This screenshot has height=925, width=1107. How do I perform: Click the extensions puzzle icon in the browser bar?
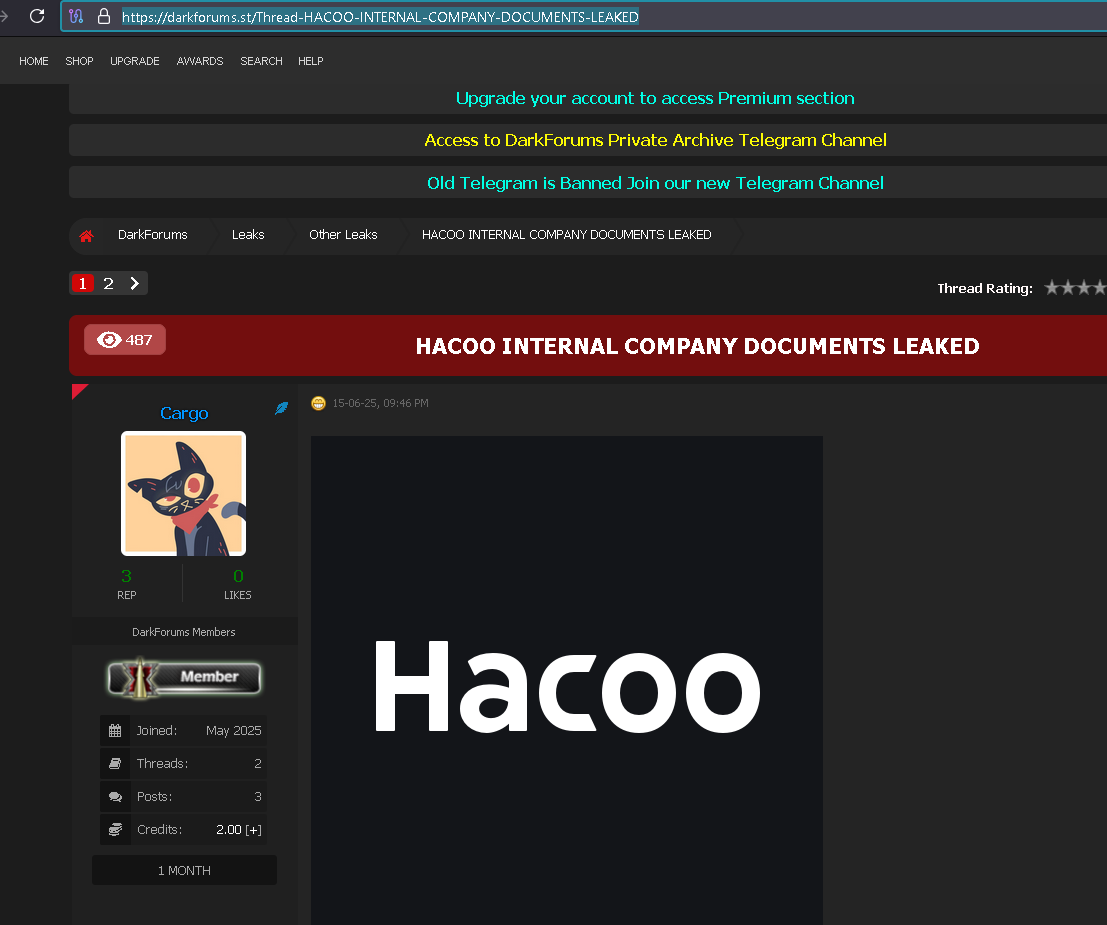(76, 16)
